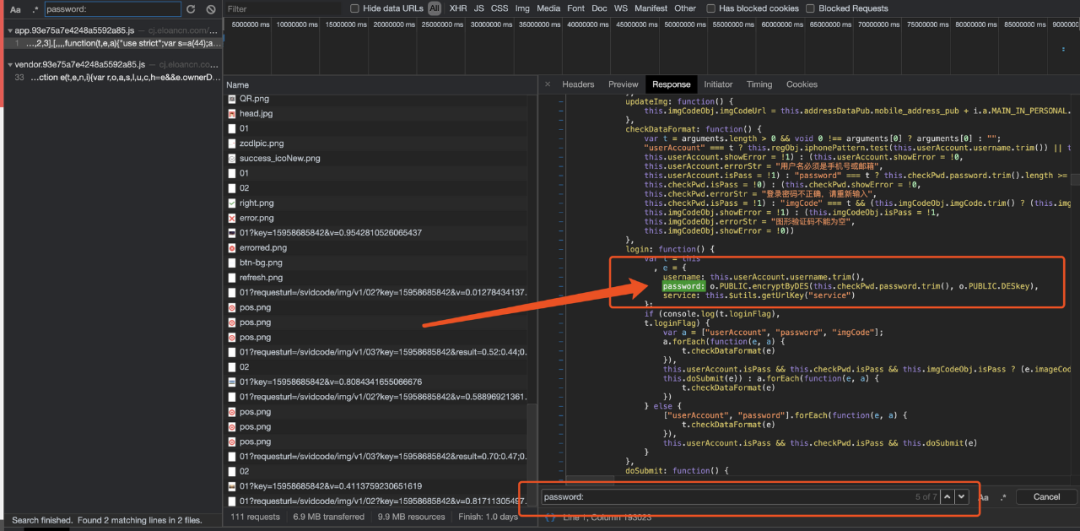This screenshot has height=531, width=1080.
Task: Jump to the next match in Response find bar
Action: (x=961, y=497)
